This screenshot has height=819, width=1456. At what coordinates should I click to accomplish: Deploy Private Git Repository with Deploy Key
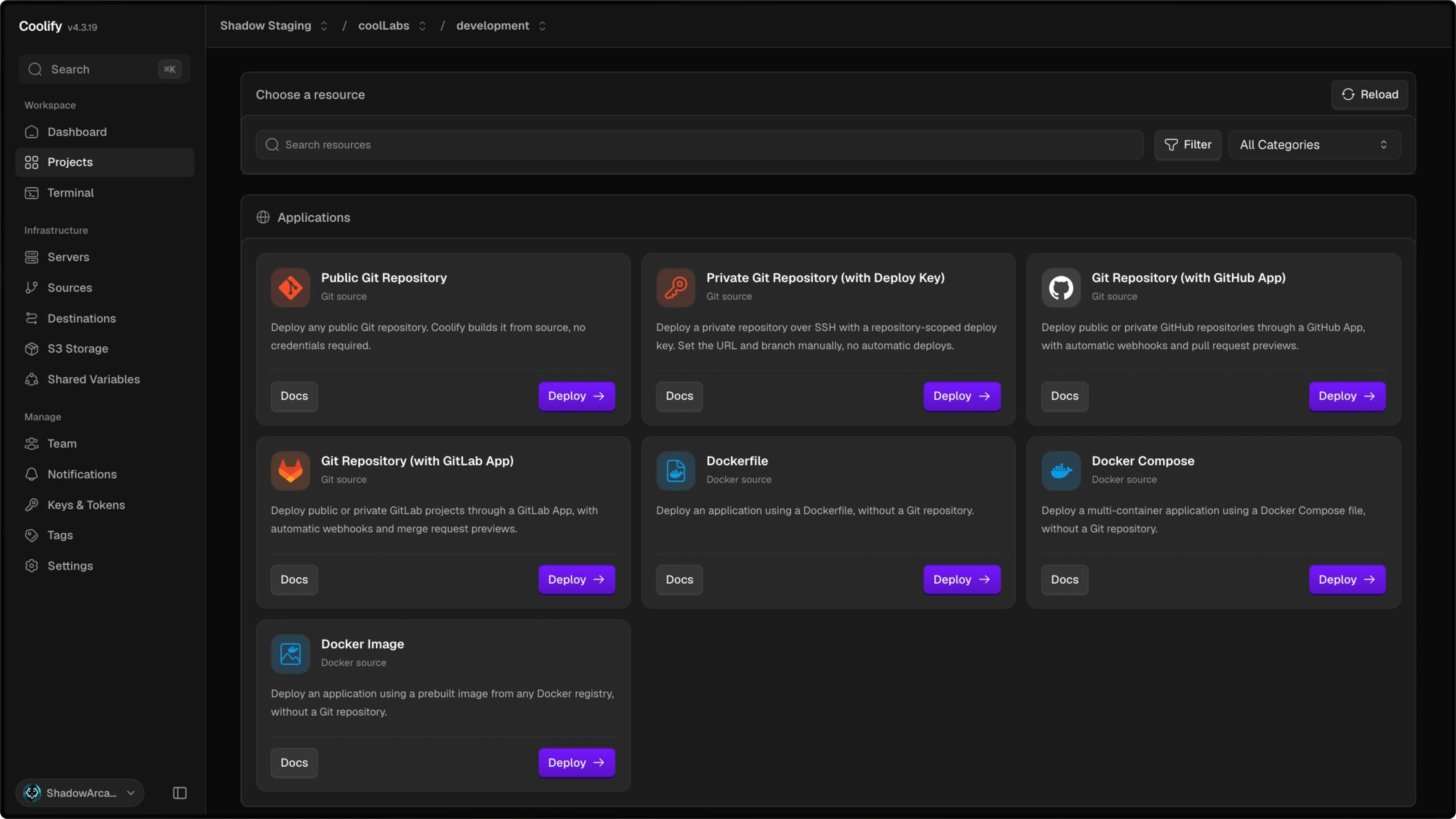962,395
